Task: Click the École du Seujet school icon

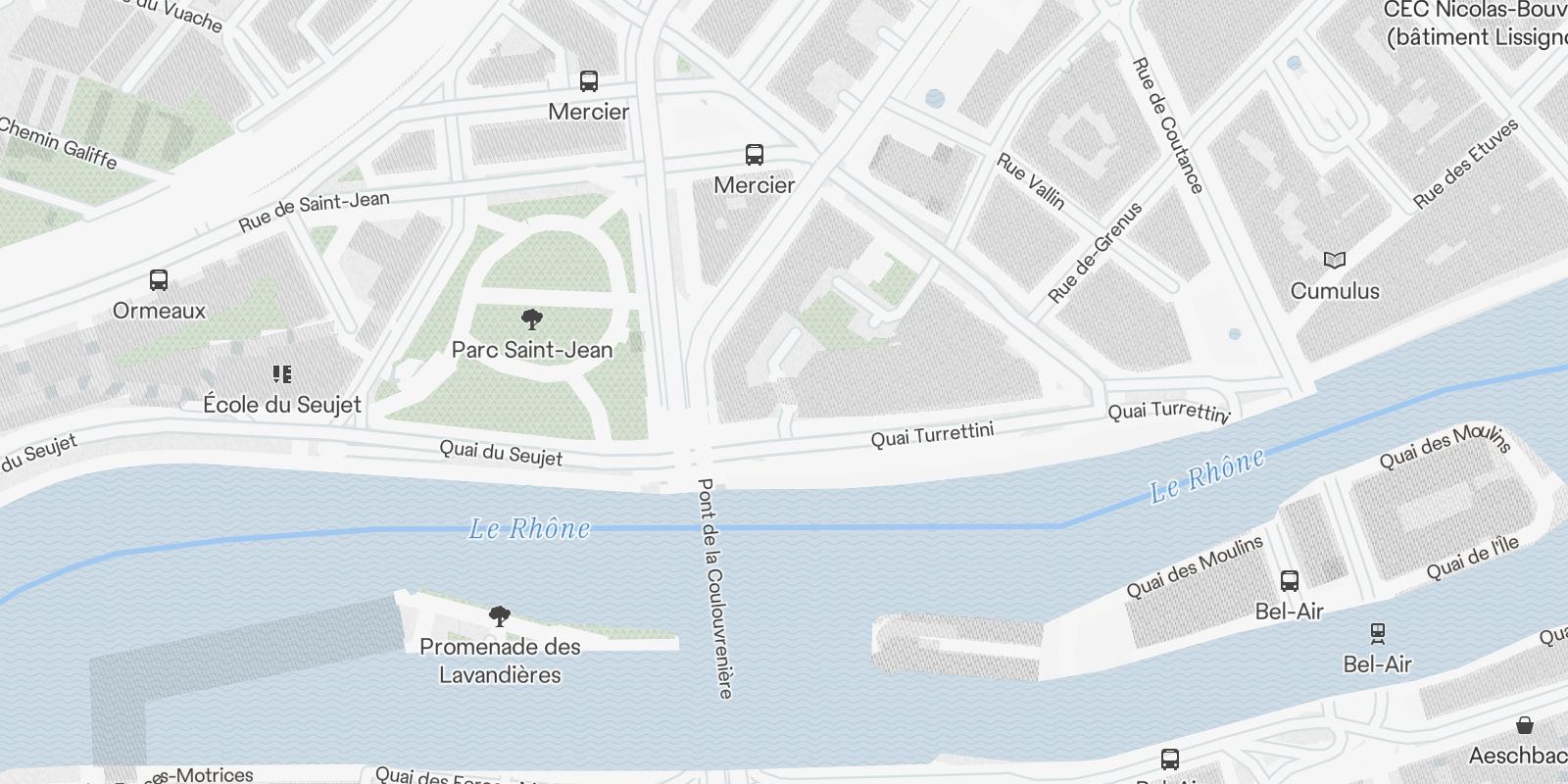Action: 282,373
